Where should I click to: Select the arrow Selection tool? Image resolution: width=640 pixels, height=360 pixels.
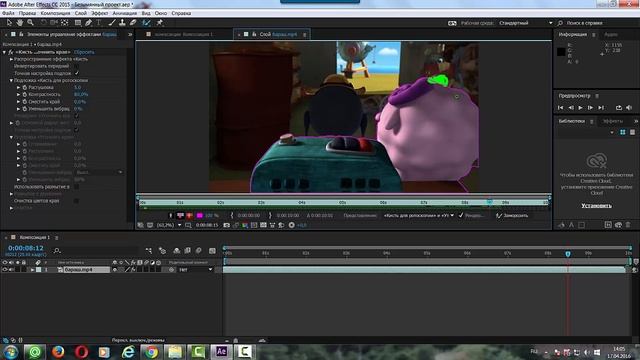click(9, 23)
